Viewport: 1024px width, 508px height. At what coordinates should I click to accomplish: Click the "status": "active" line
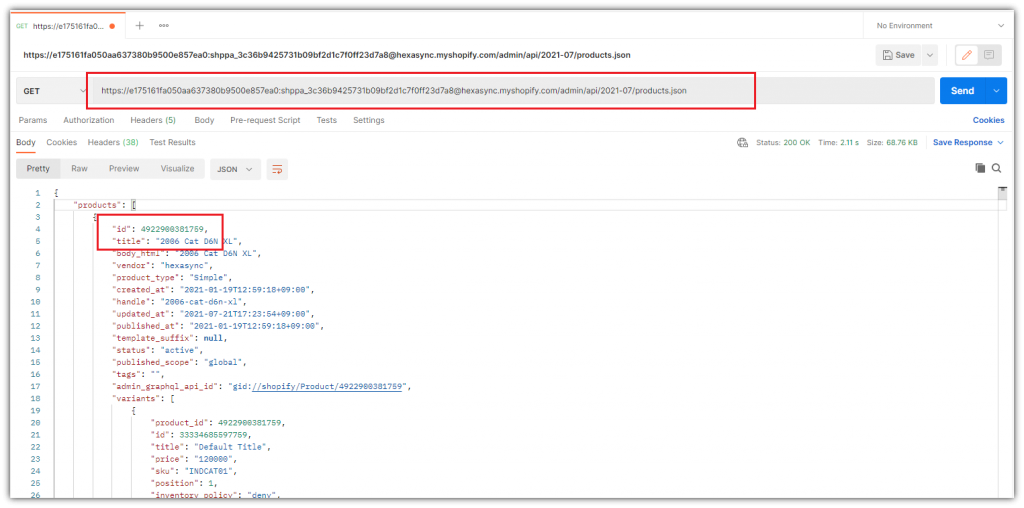pyautogui.click(x=158, y=350)
